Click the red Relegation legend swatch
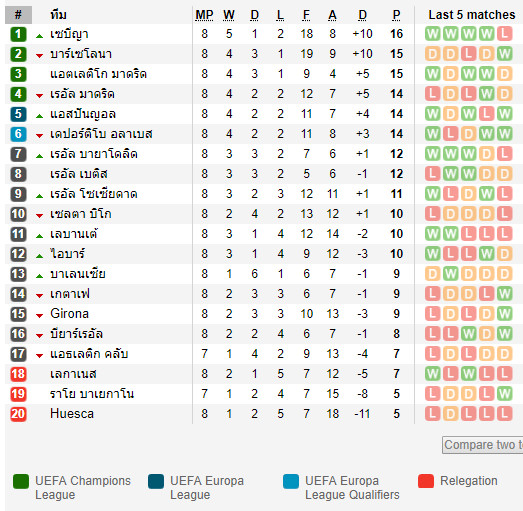The width and height of the screenshot is (523, 511). (x=426, y=481)
